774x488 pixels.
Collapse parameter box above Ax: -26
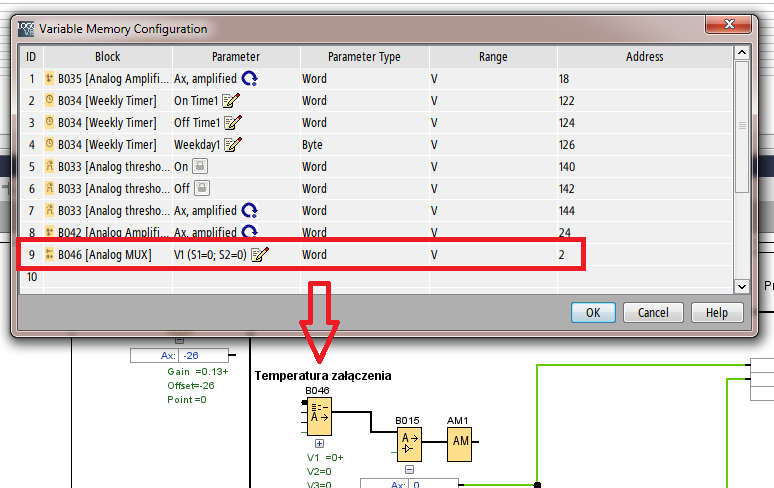tap(179, 340)
